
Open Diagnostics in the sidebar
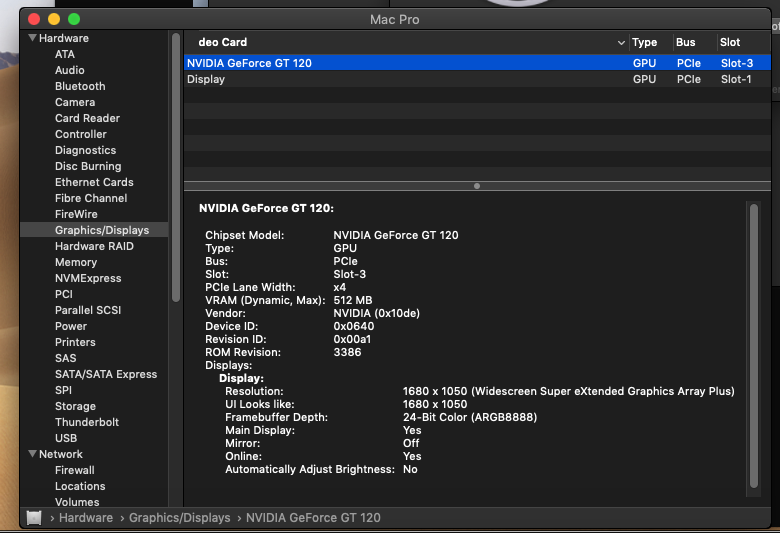click(86, 150)
